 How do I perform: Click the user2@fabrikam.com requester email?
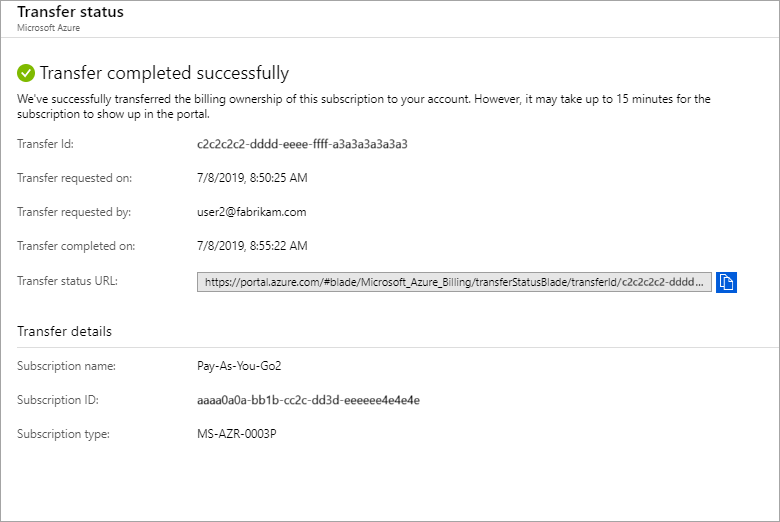point(251,212)
